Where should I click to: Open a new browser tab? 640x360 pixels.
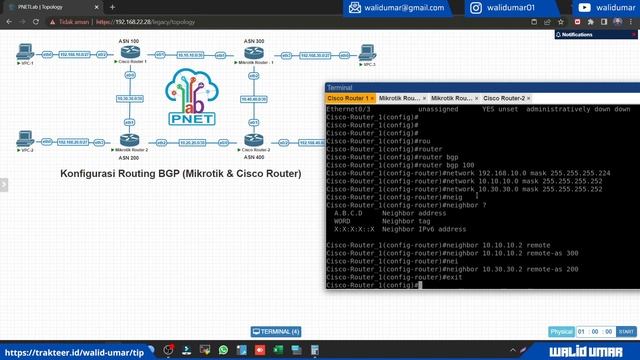point(112,7)
